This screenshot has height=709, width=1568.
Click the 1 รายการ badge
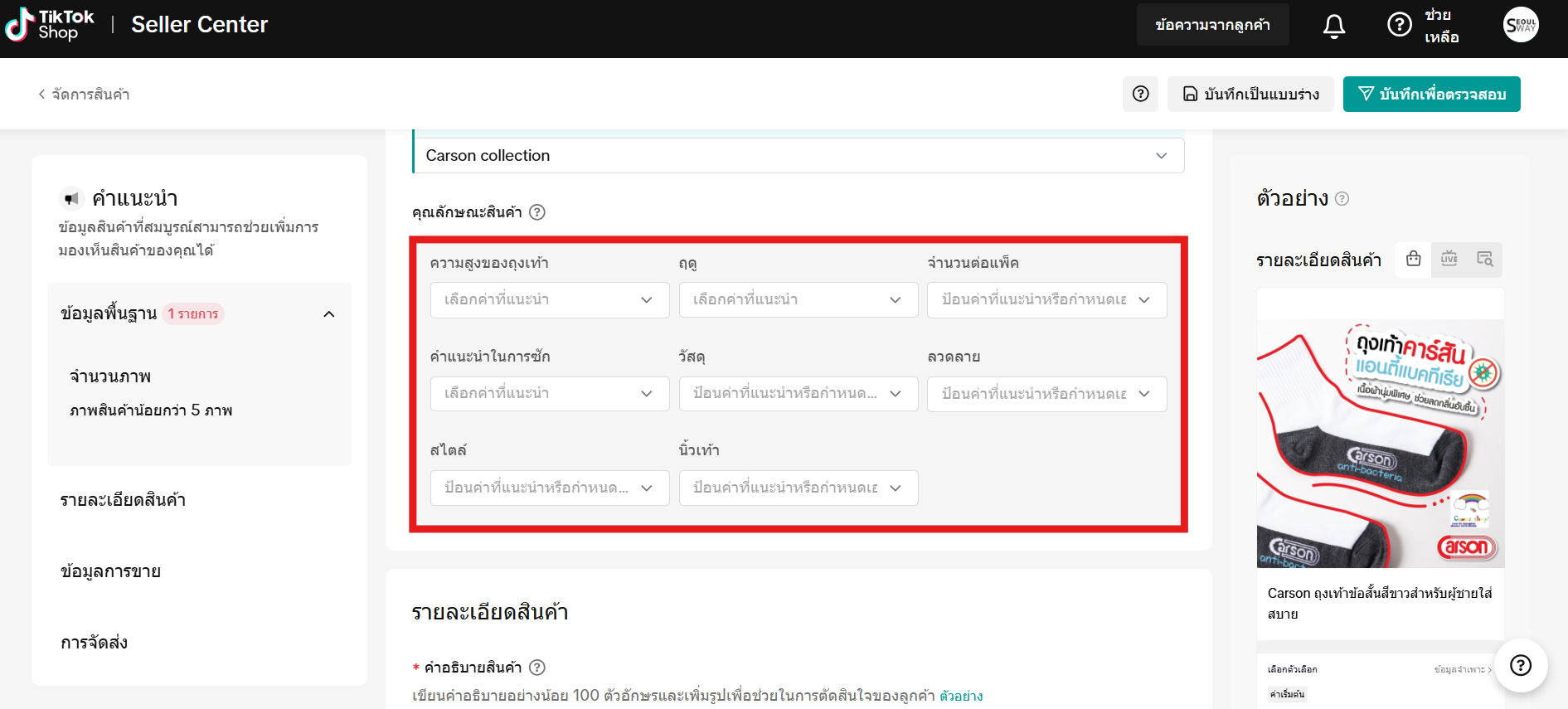click(x=193, y=314)
